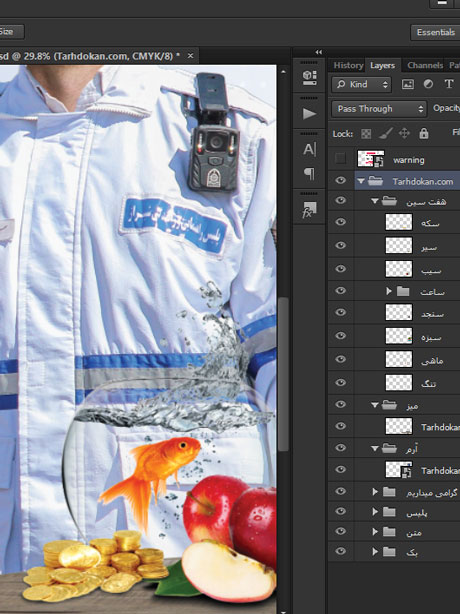Click the سکه layer thumbnail
The height and width of the screenshot is (614, 460).
pos(399,222)
